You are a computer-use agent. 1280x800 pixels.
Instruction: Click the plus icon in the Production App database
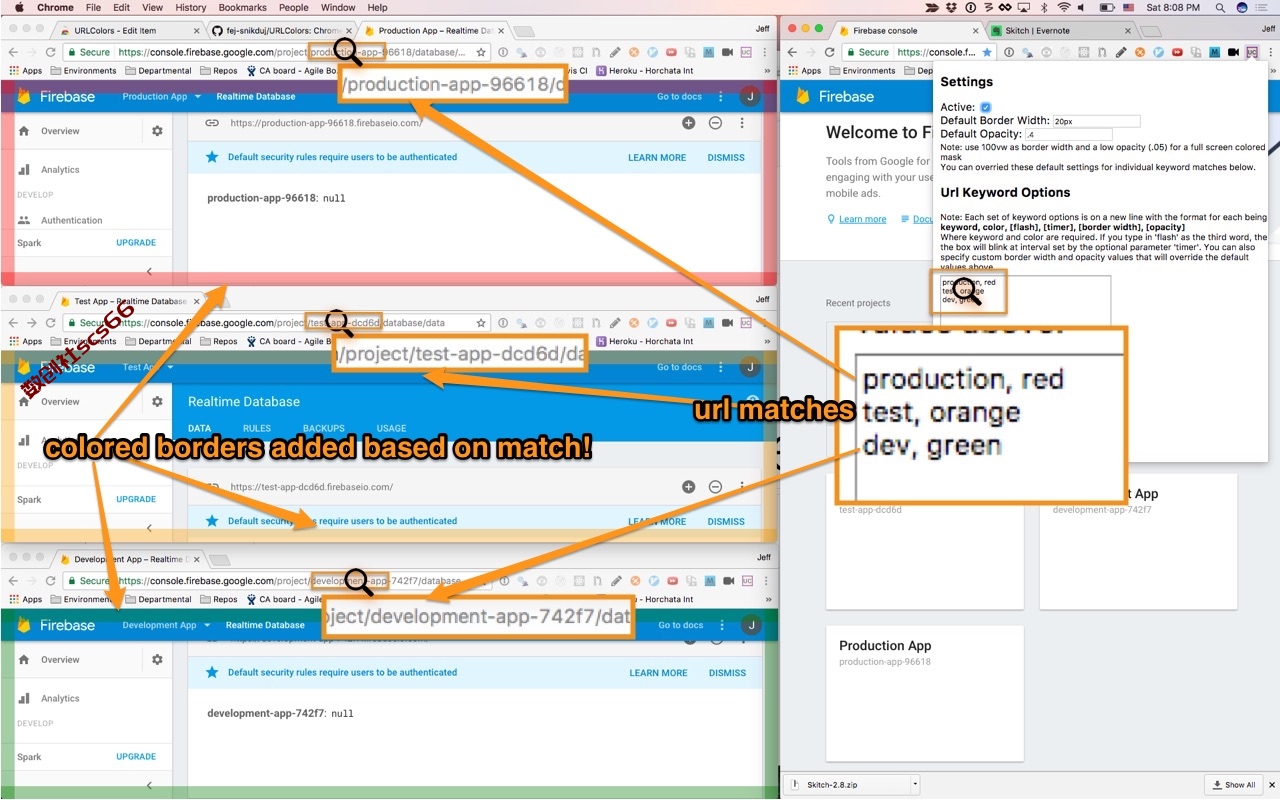[688, 123]
